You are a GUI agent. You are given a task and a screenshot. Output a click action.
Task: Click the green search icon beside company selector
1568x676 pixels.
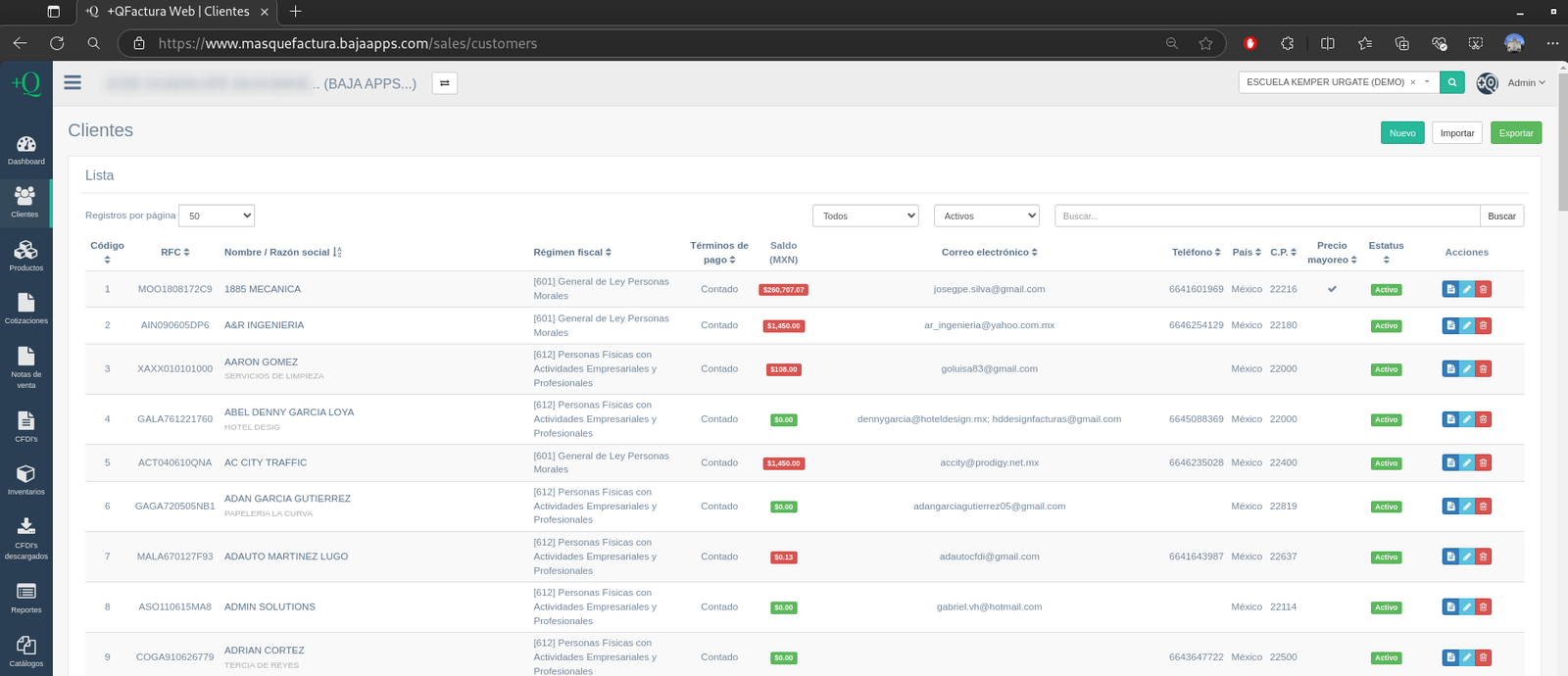[1452, 82]
